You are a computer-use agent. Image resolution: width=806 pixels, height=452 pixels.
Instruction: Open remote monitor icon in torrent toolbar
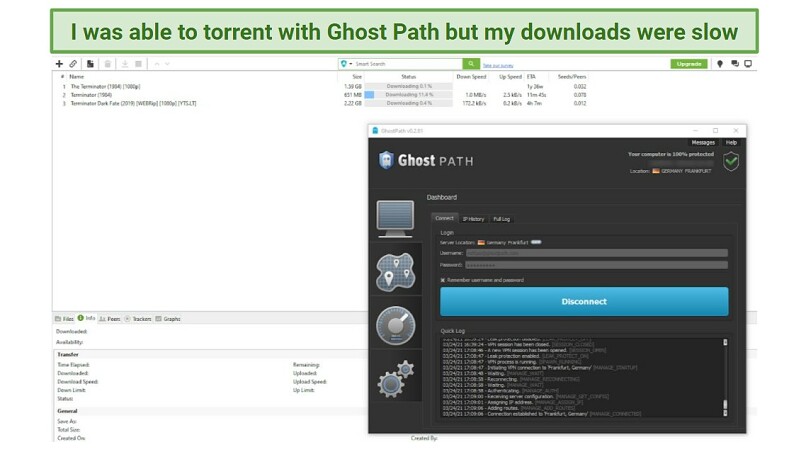coord(748,64)
